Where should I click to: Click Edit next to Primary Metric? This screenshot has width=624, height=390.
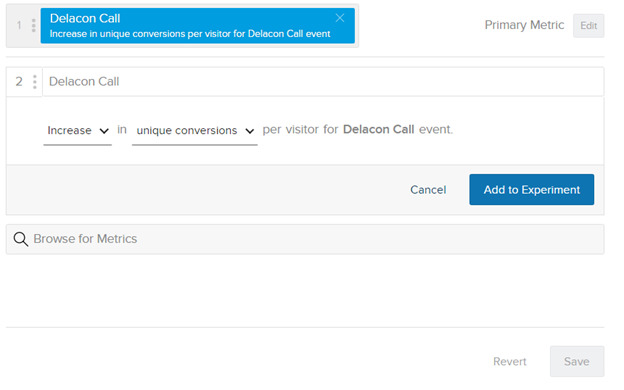pyautogui.click(x=588, y=26)
